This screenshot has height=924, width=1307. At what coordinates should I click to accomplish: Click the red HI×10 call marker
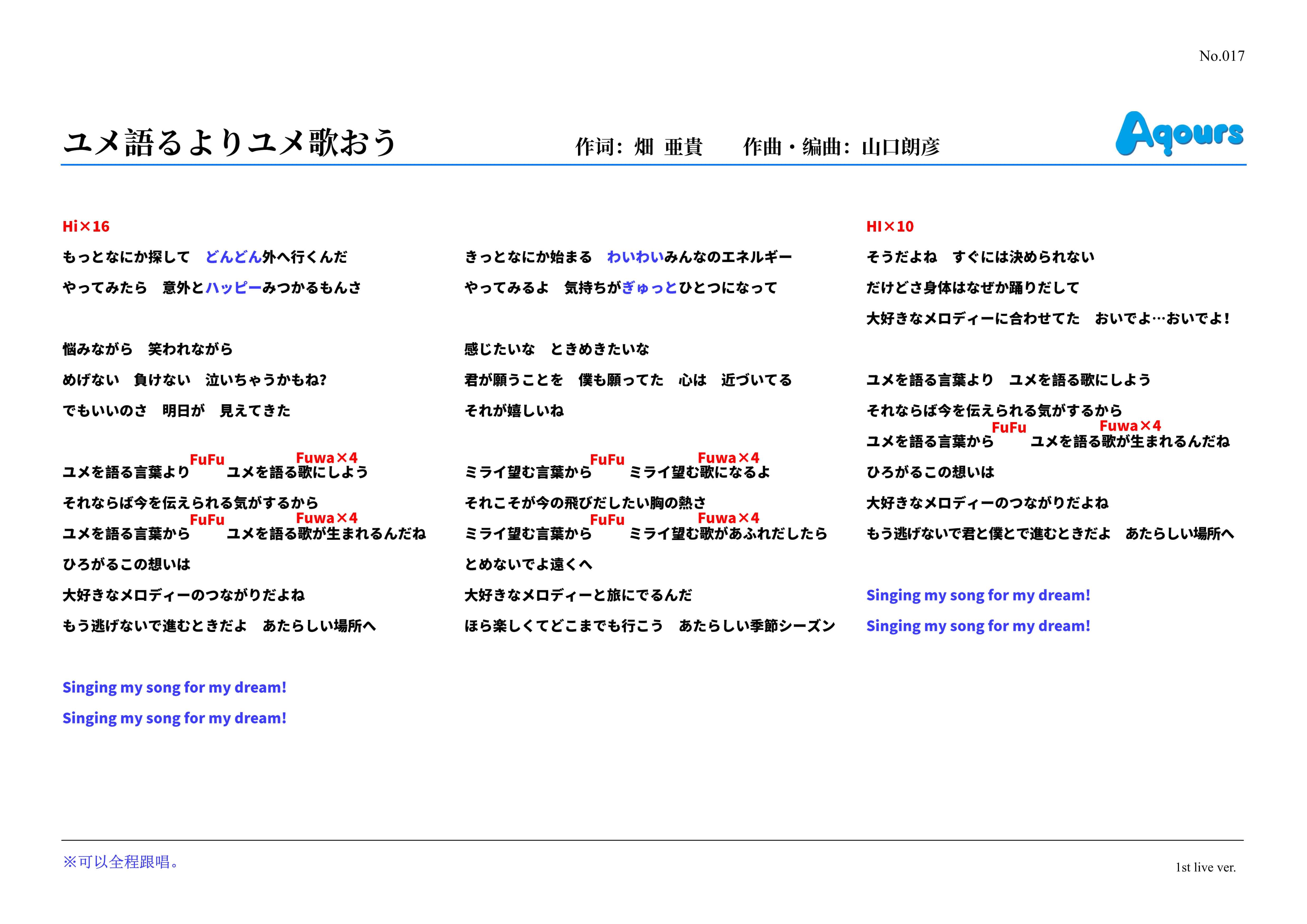click(889, 227)
